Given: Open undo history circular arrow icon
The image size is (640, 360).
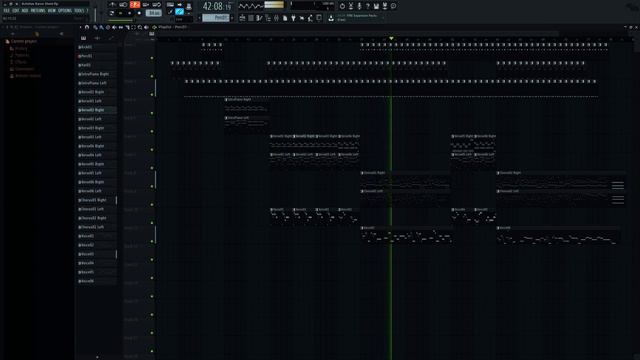Looking at the screenshot, I should point(342,6).
